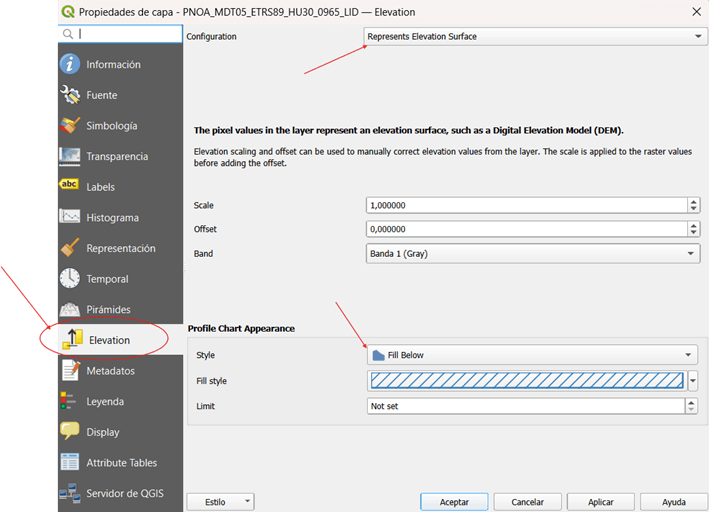Screen dimensions: 709x512
Task: Open the Style Fill Below dropdown
Action: coord(533,355)
